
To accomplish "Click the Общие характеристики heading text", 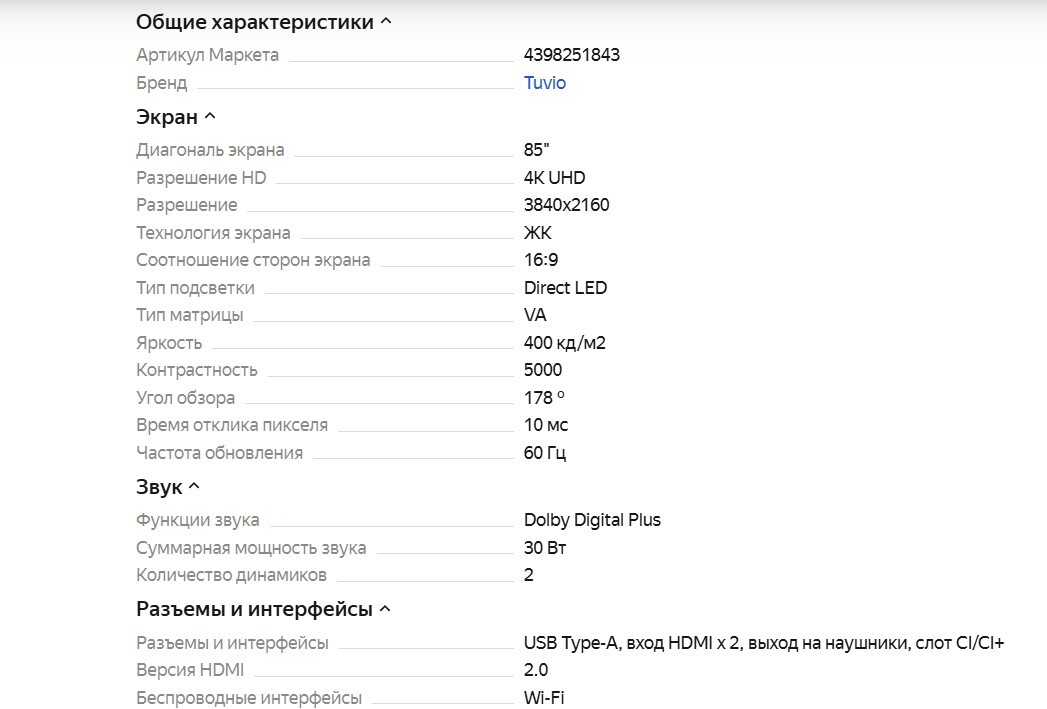I will pyautogui.click(x=254, y=22).
